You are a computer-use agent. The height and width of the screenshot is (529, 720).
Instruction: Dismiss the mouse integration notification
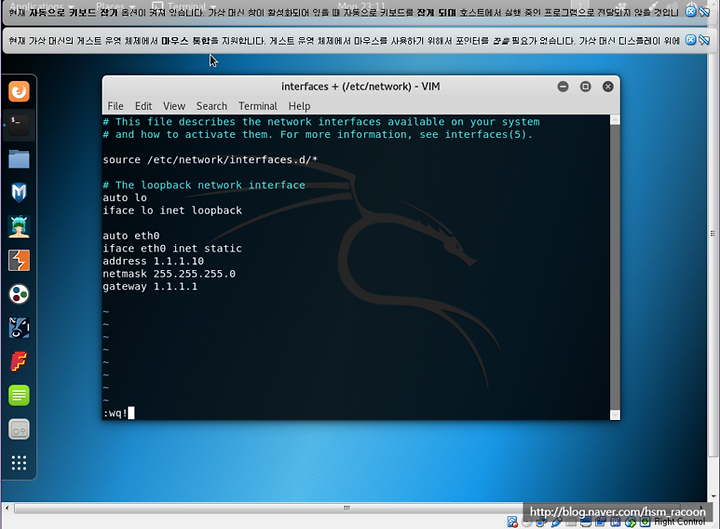[x=690, y=40]
